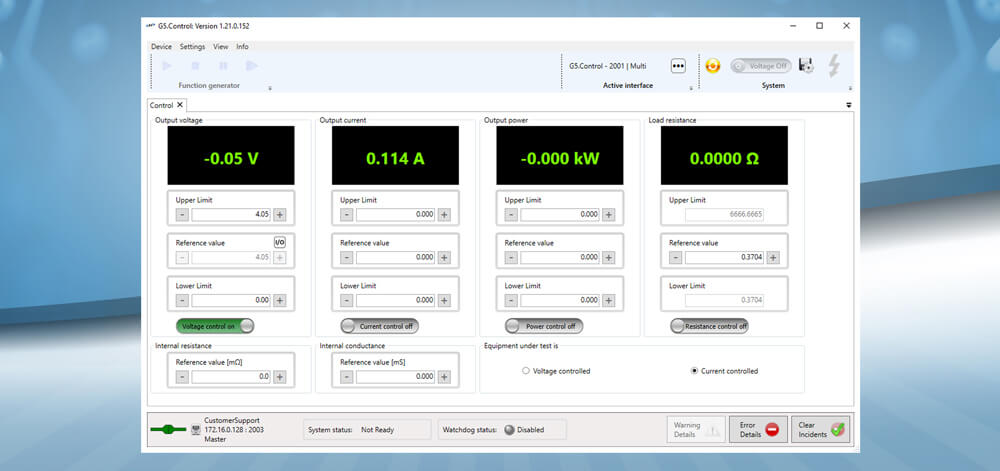1000x471 pixels.
Task: Open the Device menu
Action: click(x=161, y=47)
